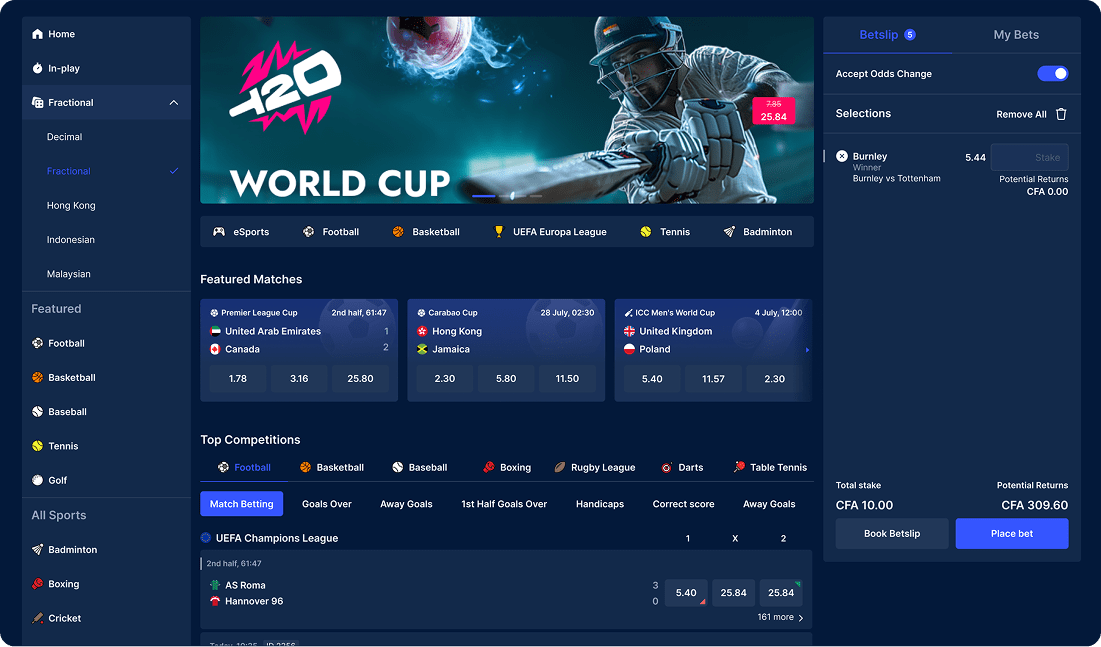Click the eSports gamepad icon

[x=219, y=232]
